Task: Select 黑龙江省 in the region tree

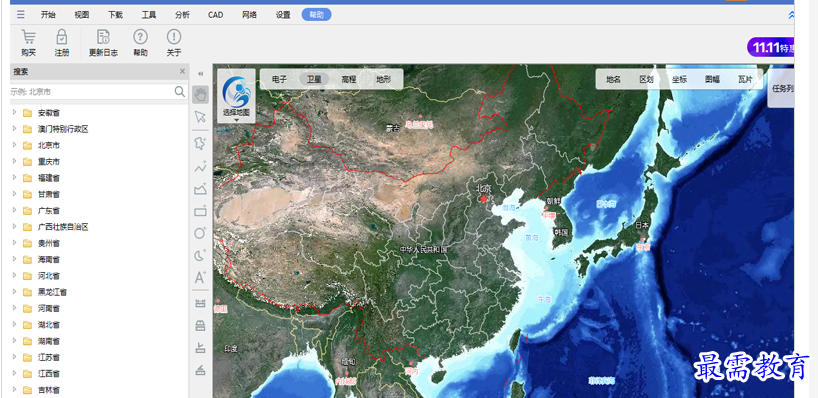Action: 52,292
